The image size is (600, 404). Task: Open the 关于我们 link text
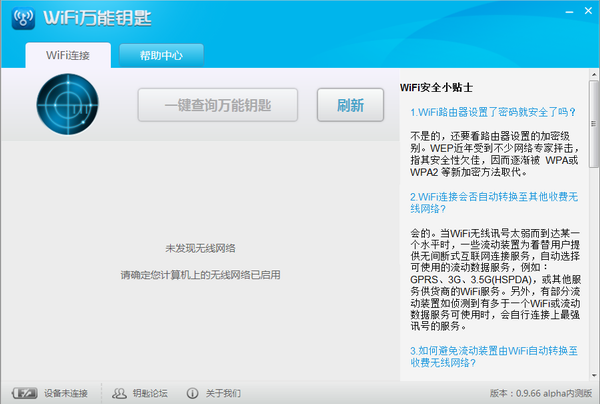223,393
